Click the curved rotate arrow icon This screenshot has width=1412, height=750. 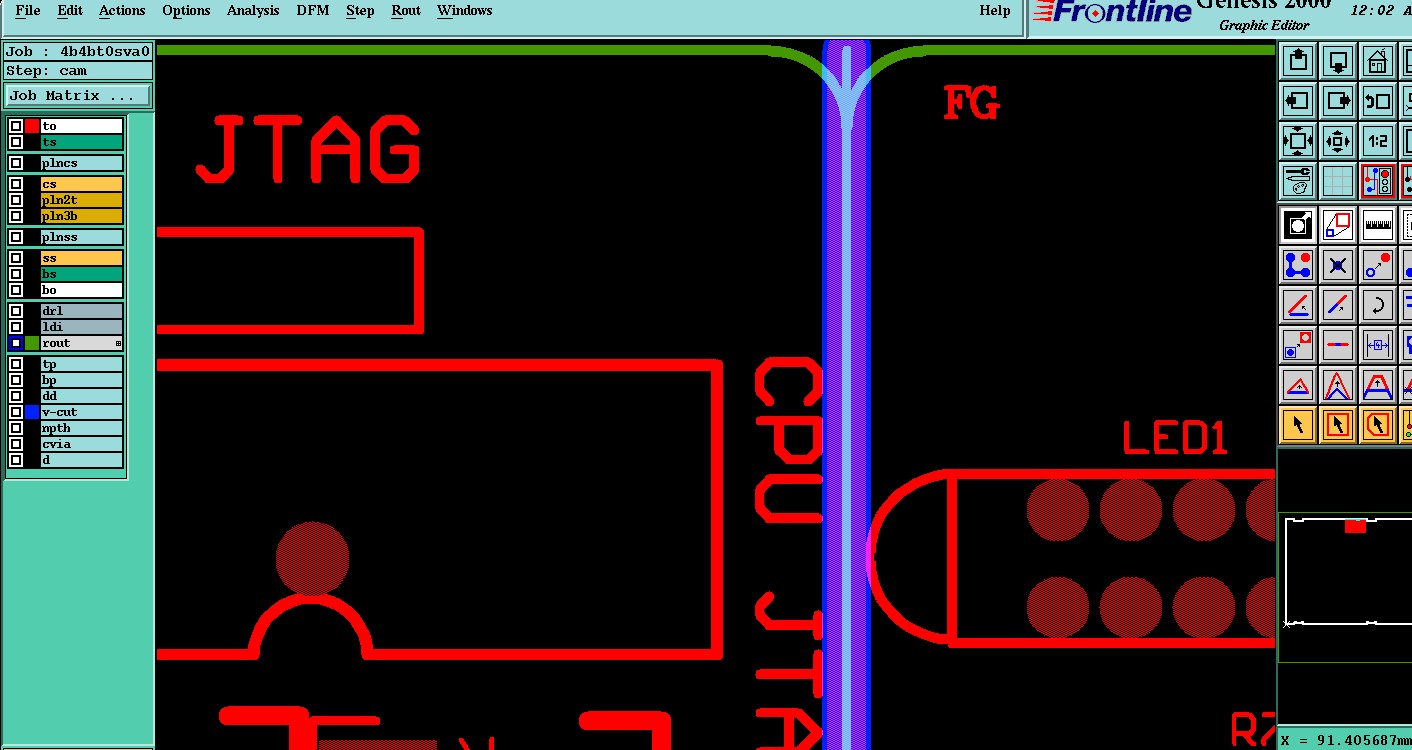click(1378, 305)
